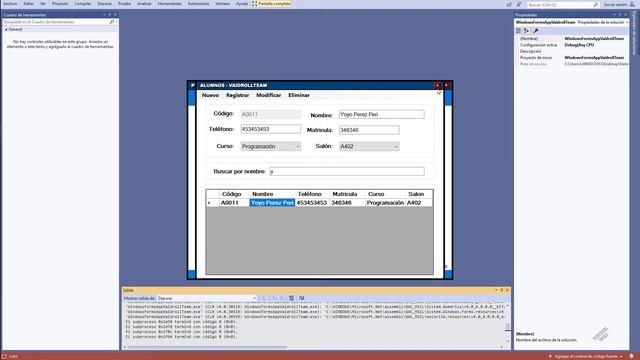Click the Código field containing A0011
This screenshot has height=360, width=640.
pyautogui.click(x=271, y=114)
